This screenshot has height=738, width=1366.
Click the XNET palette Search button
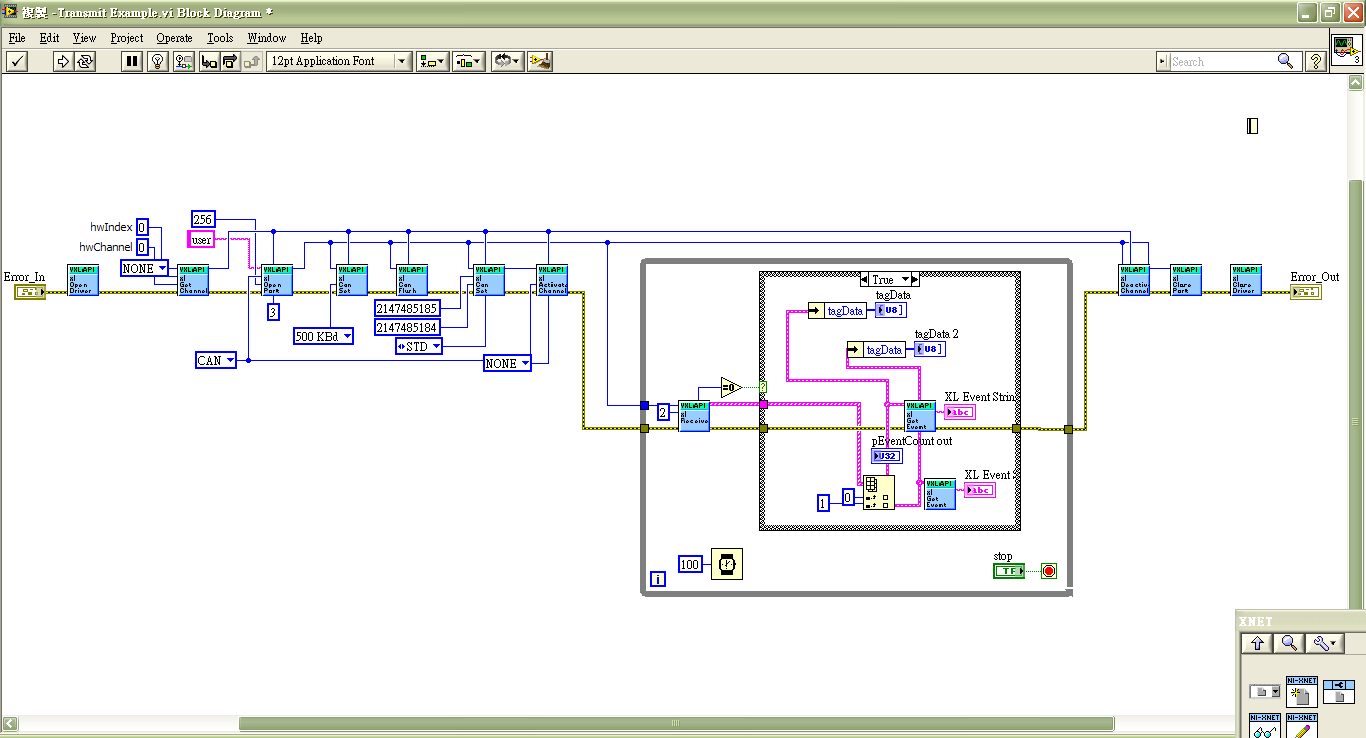pyautogui.click(x=1290, y=644)
